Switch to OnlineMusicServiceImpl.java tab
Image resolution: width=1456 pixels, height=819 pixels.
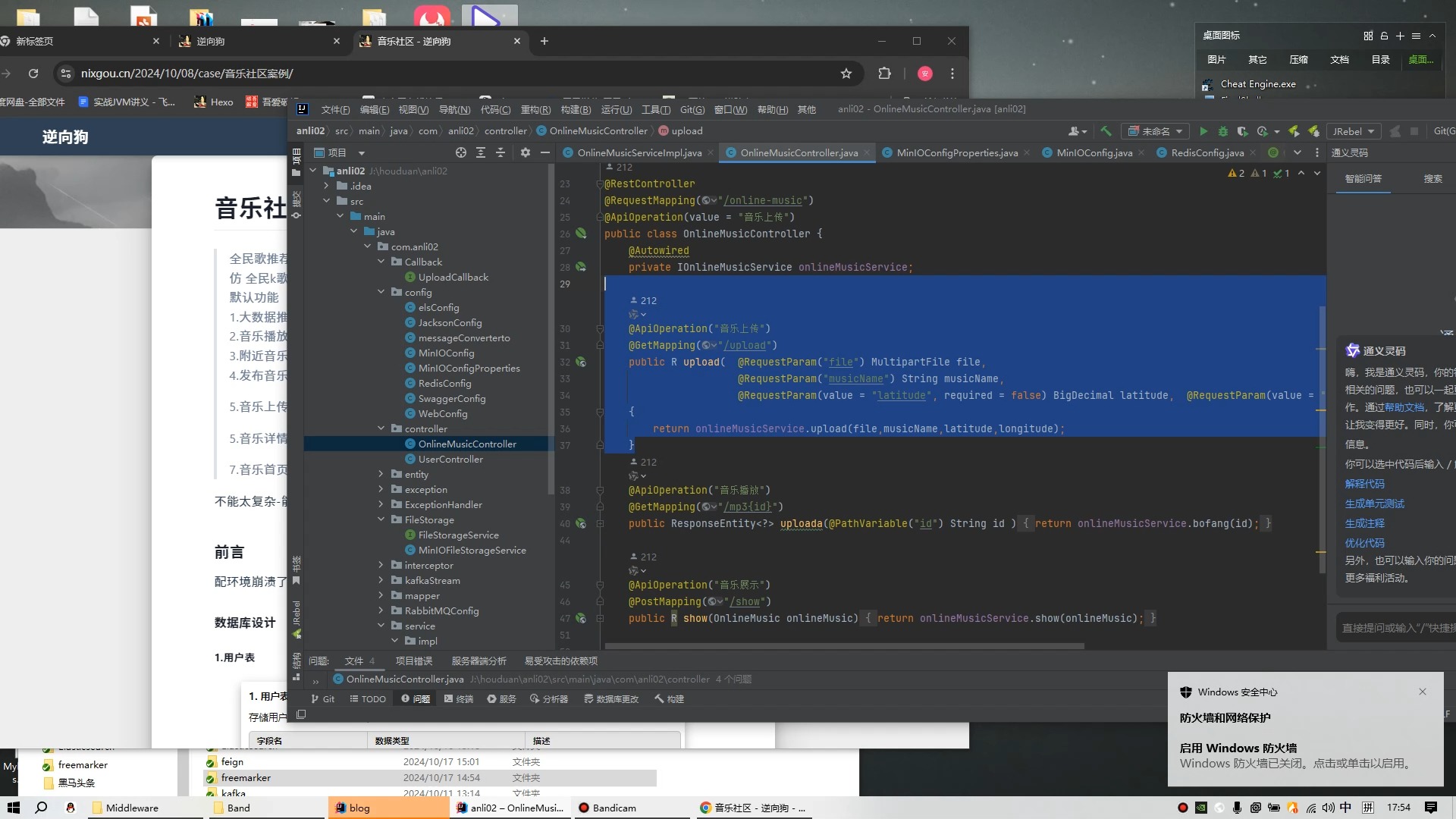639,152
